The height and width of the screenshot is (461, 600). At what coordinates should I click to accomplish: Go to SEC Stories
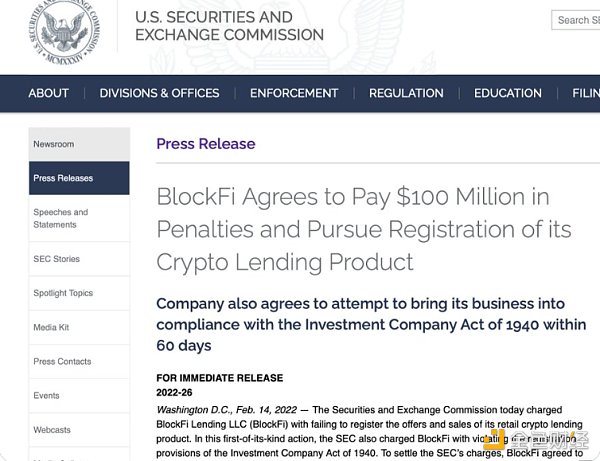point(79,259)
